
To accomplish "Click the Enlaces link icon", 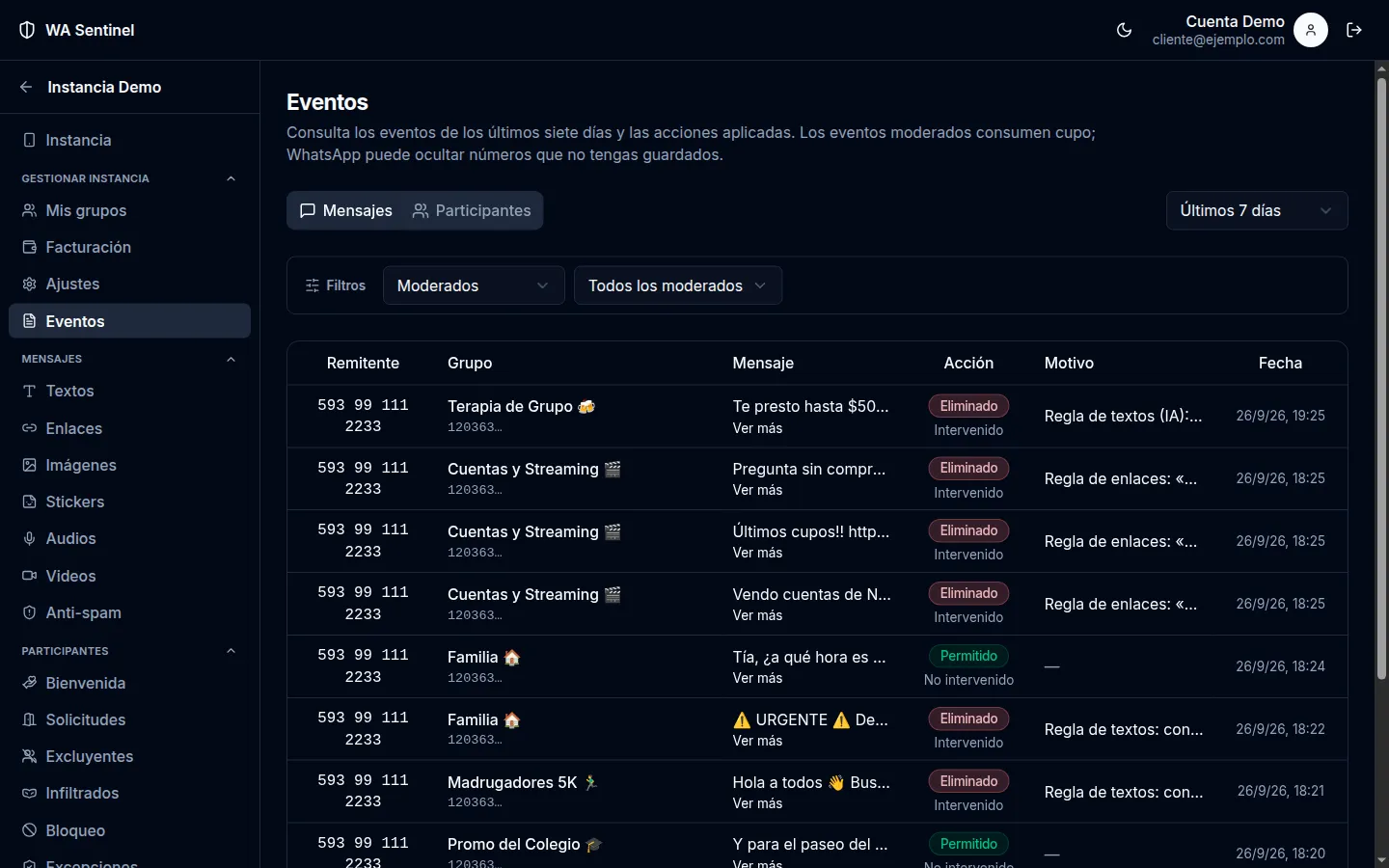I will tap(30, 428).
